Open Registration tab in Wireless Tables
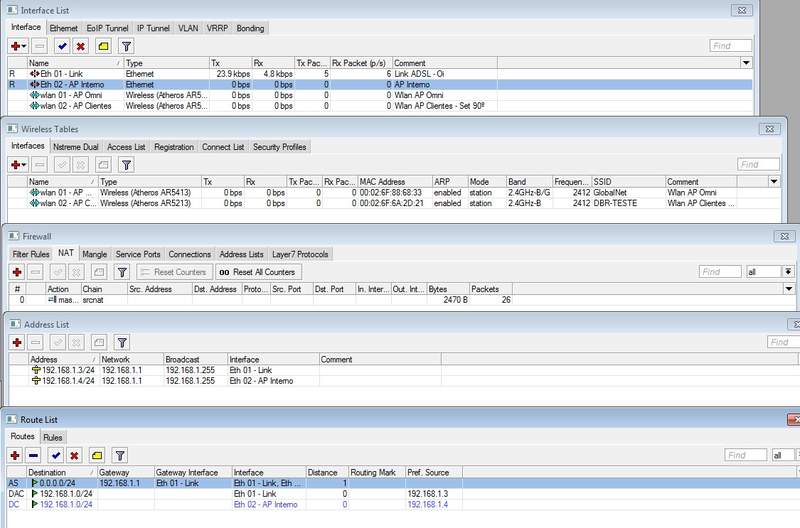The height and width of the screenshot is (528, 800). coord(174,147)
